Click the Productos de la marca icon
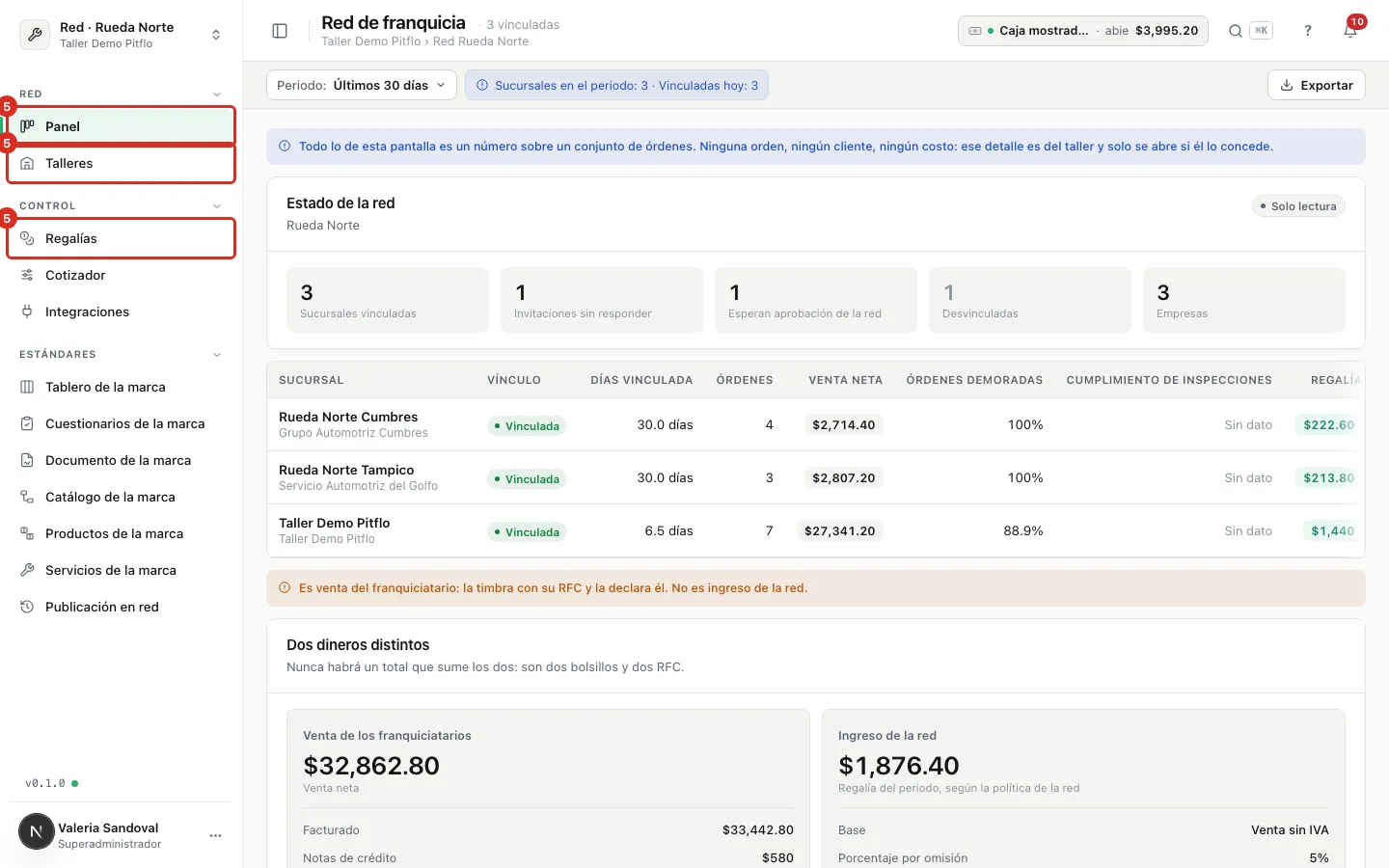The height and width of the screenshot is (868, 1389). point(27,533)
